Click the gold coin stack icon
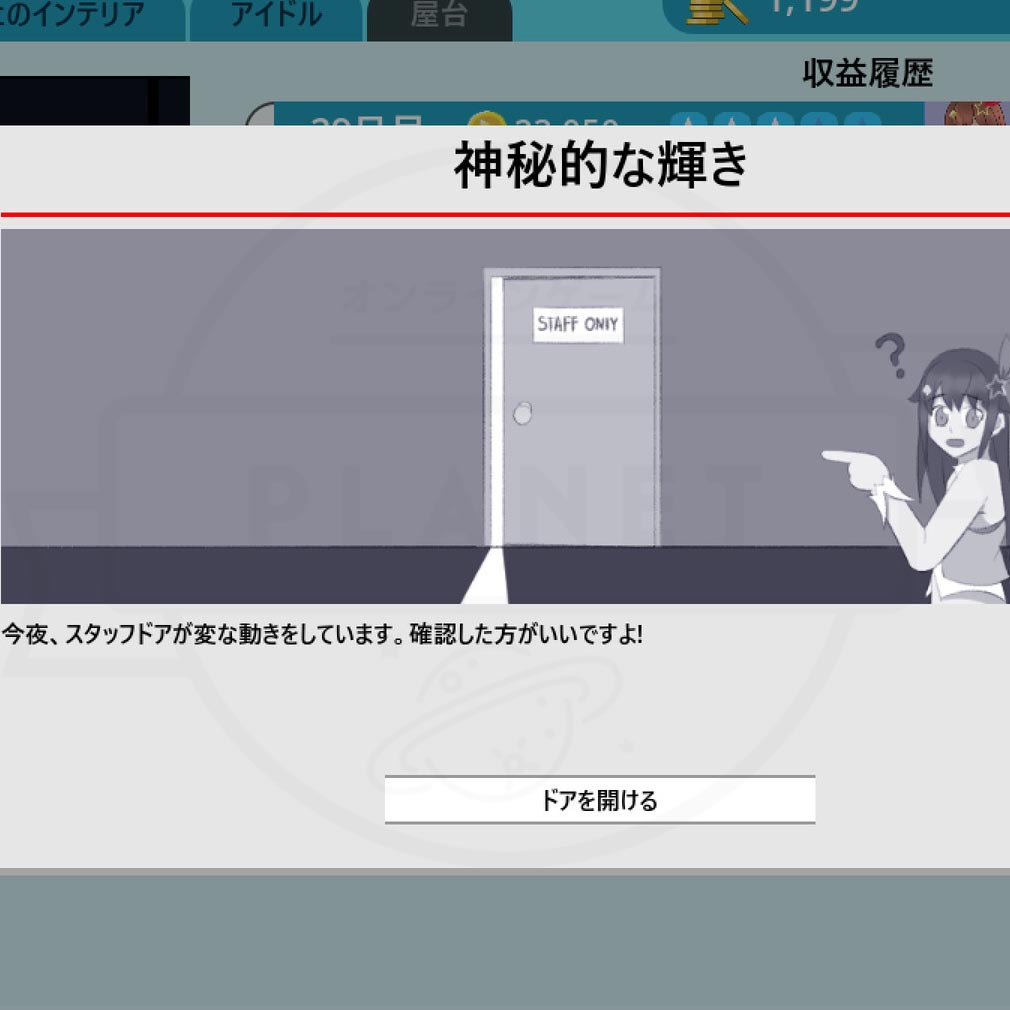 [717, 10]
